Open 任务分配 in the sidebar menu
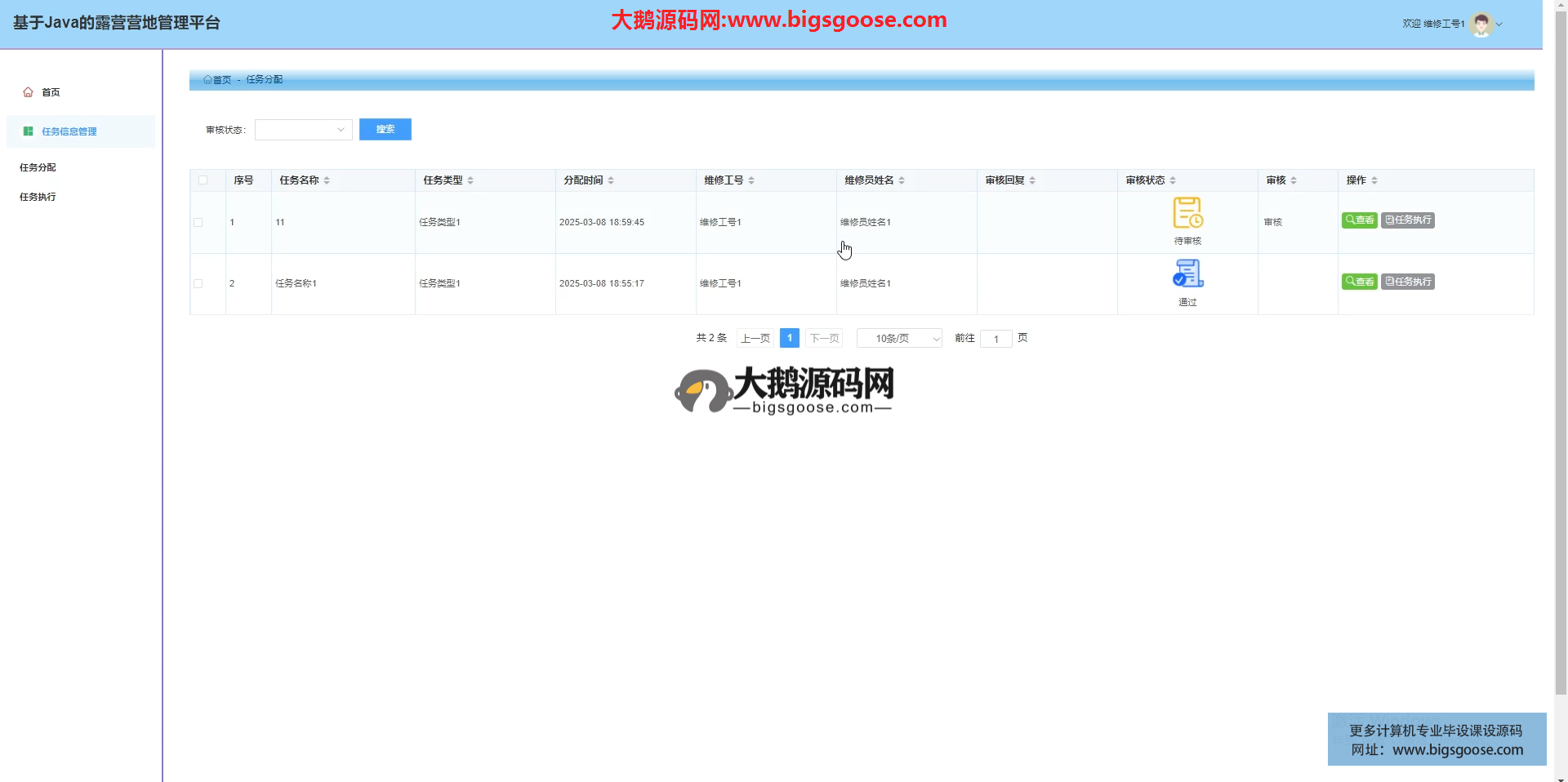 [38, 167]
